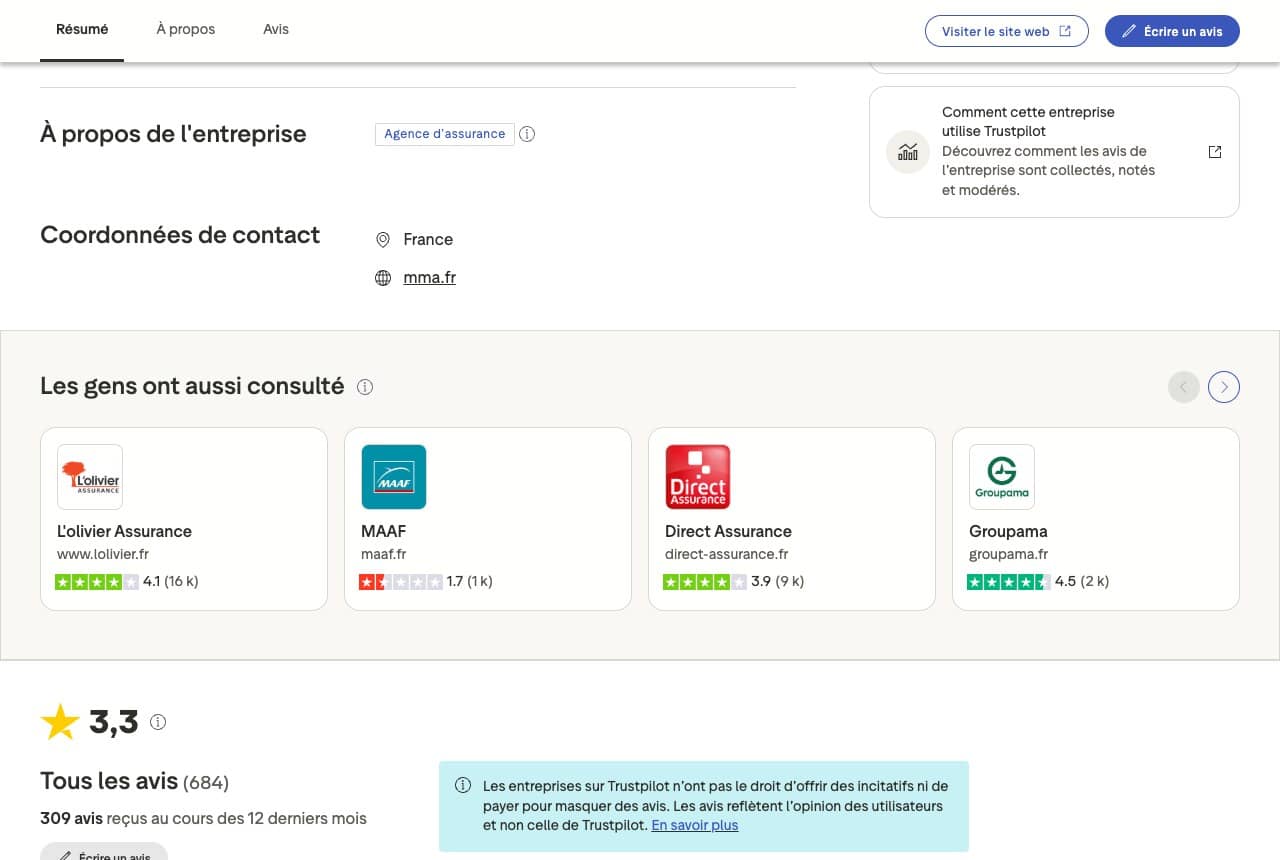Image resolution: width=1280 pixels, height=860 pixels.
Task: Click the MAAF logo thumbnail
Action: click(394, 477)
